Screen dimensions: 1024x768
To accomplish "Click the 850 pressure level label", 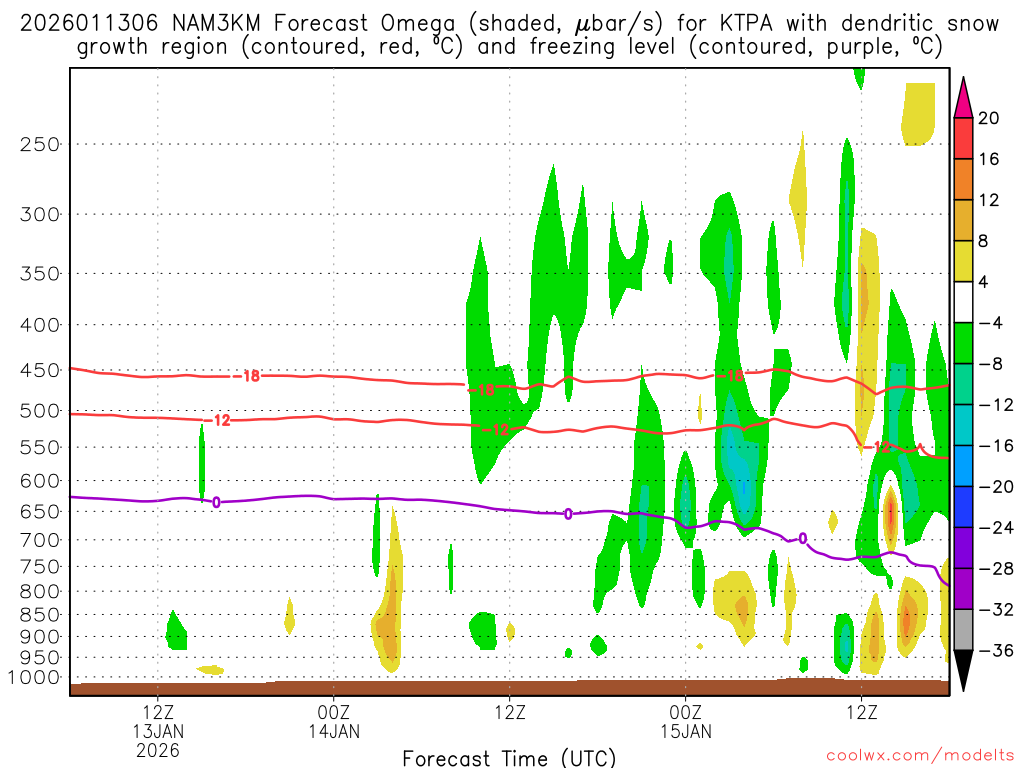I will click(x=40, y=615).
